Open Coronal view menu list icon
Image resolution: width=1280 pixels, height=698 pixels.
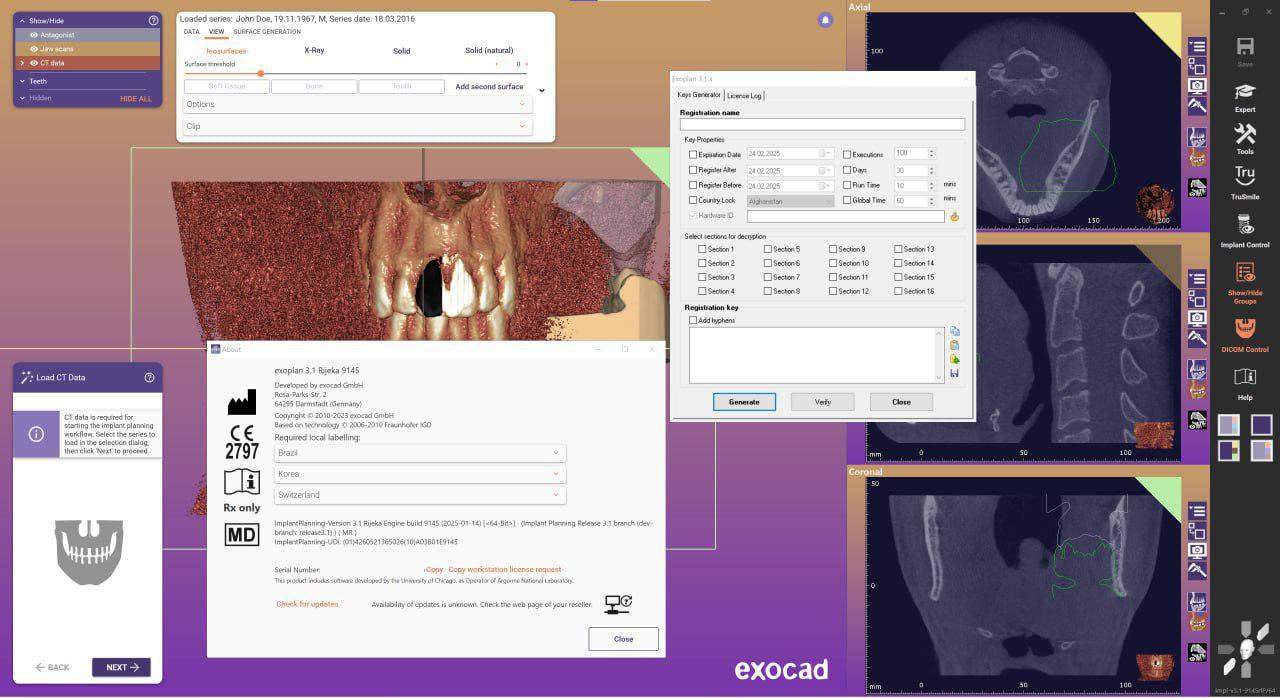1197,511
